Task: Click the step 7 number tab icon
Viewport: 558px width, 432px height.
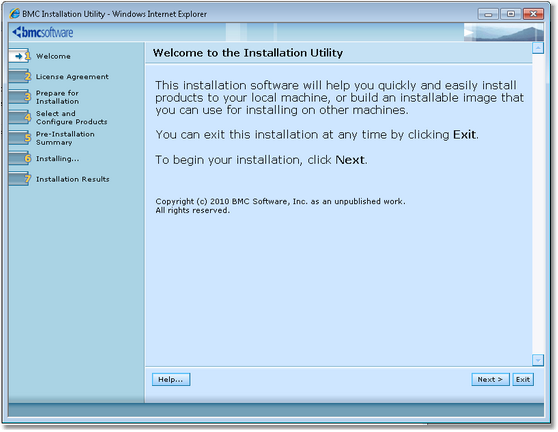Action: click(x=20, y=179)
